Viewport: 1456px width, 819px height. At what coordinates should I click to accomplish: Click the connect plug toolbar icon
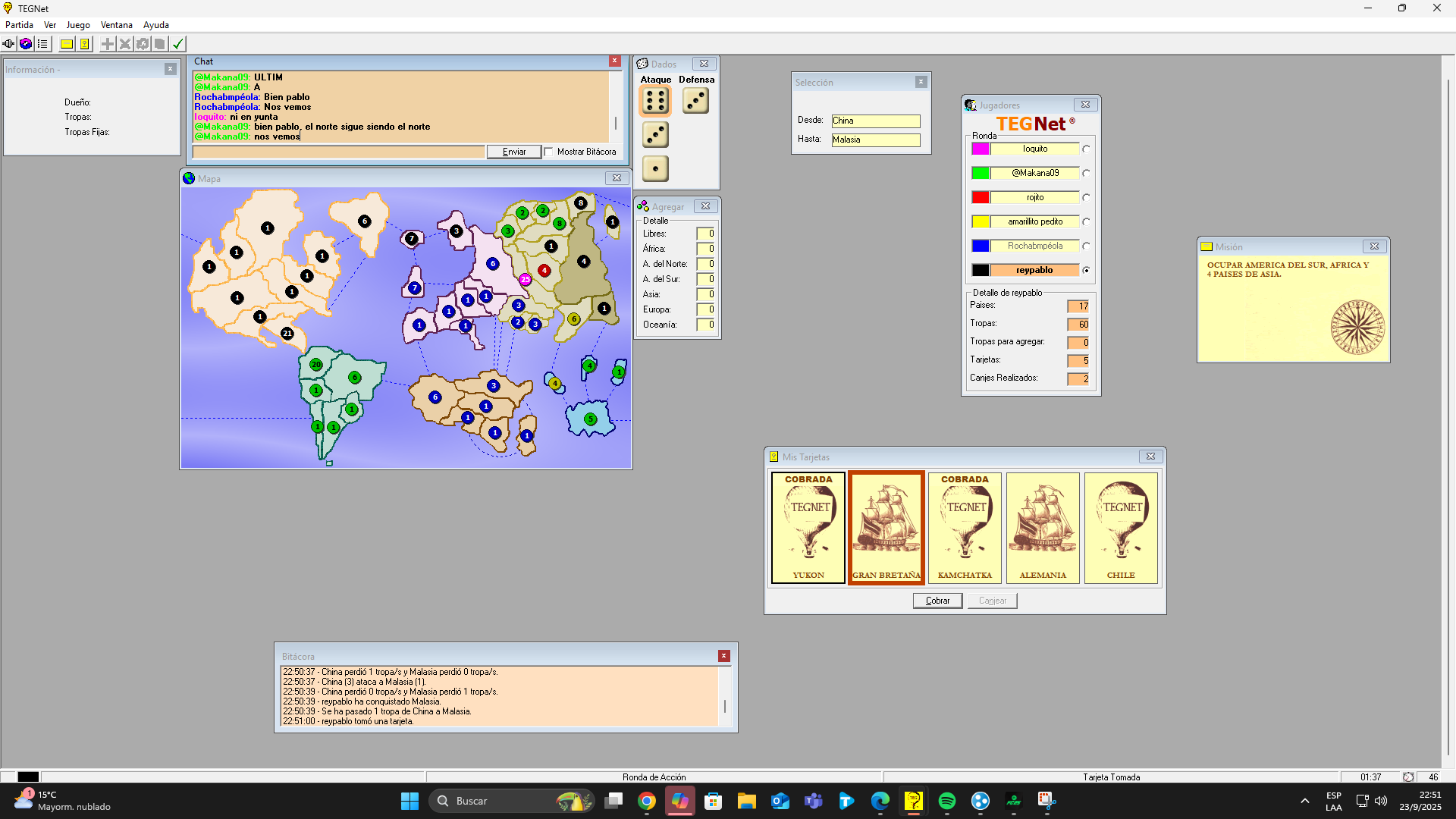click(x=8, y=44)
